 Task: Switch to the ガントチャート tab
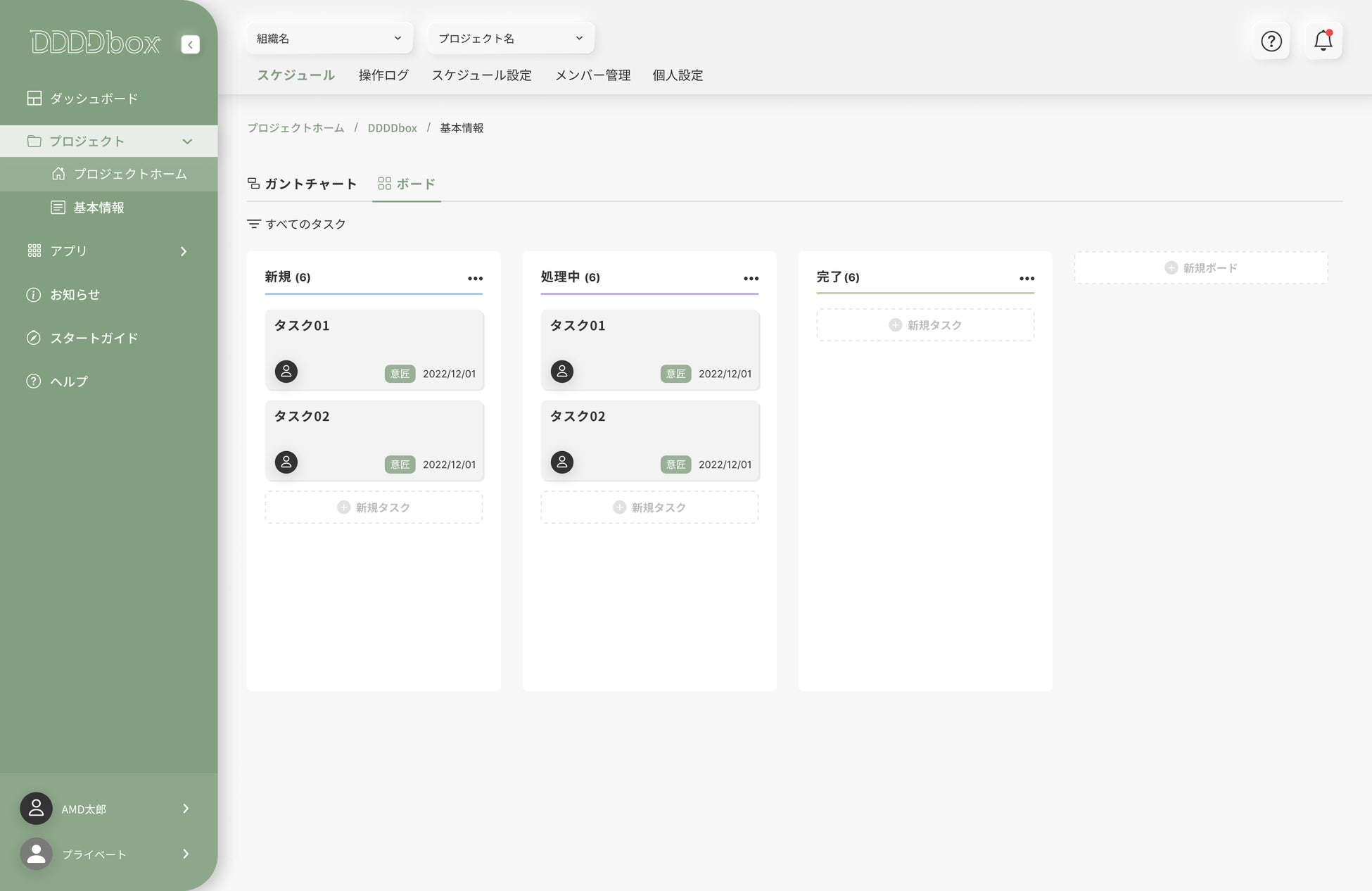click(303, 184)
